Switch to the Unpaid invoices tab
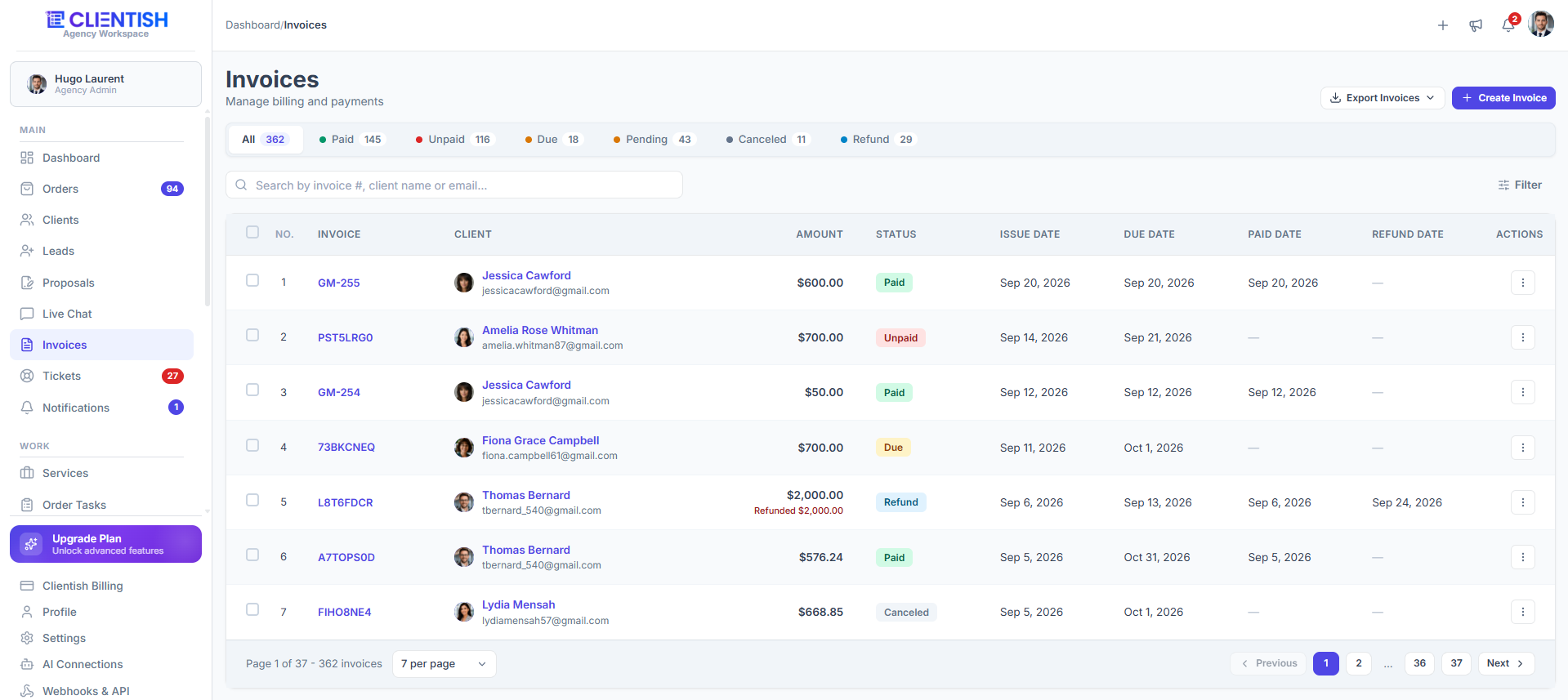1568x700 pixels. point(453,140)
